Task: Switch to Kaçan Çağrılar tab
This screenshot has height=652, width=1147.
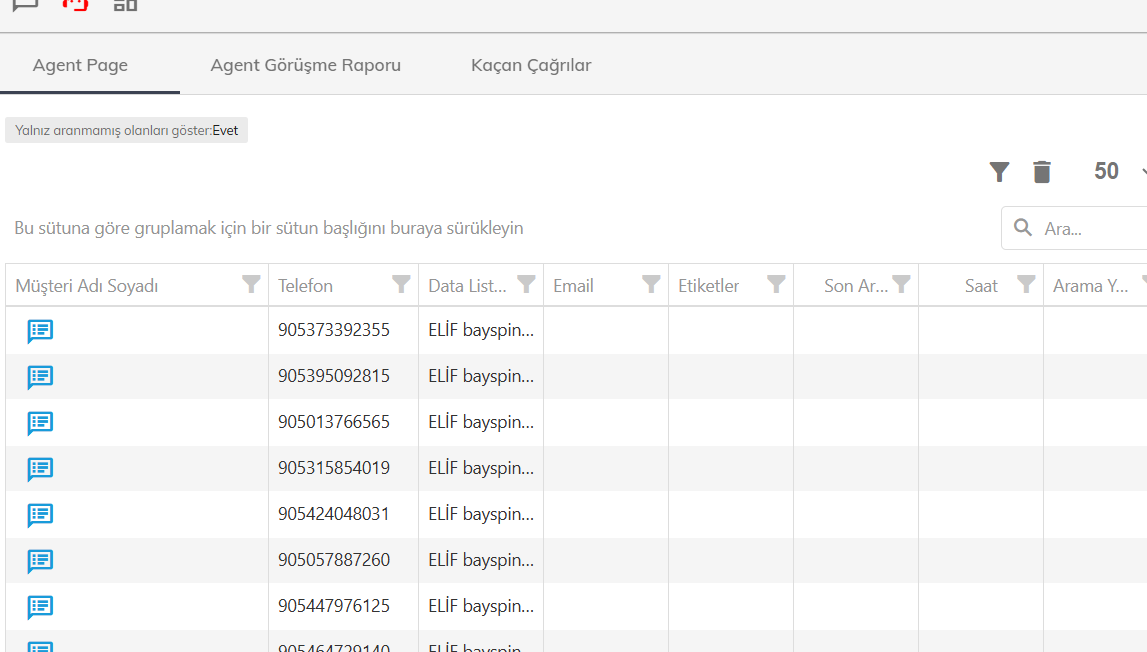Action: click(x=531, y=65)
